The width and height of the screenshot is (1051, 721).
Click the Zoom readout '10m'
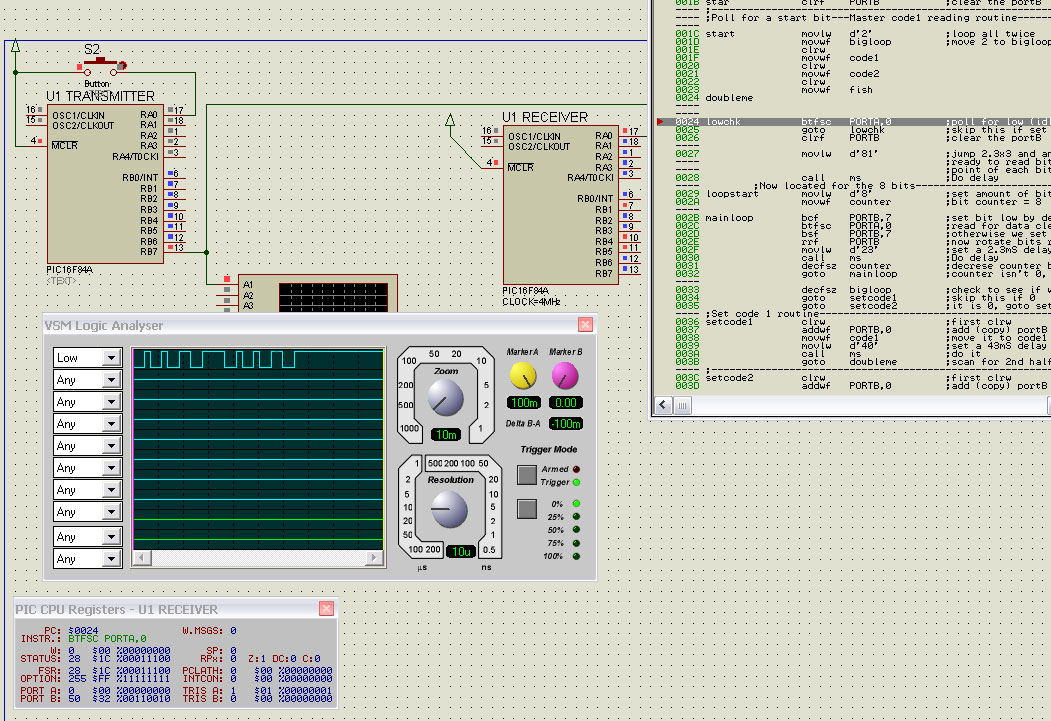pyautogui.click(x=446, y=435)
